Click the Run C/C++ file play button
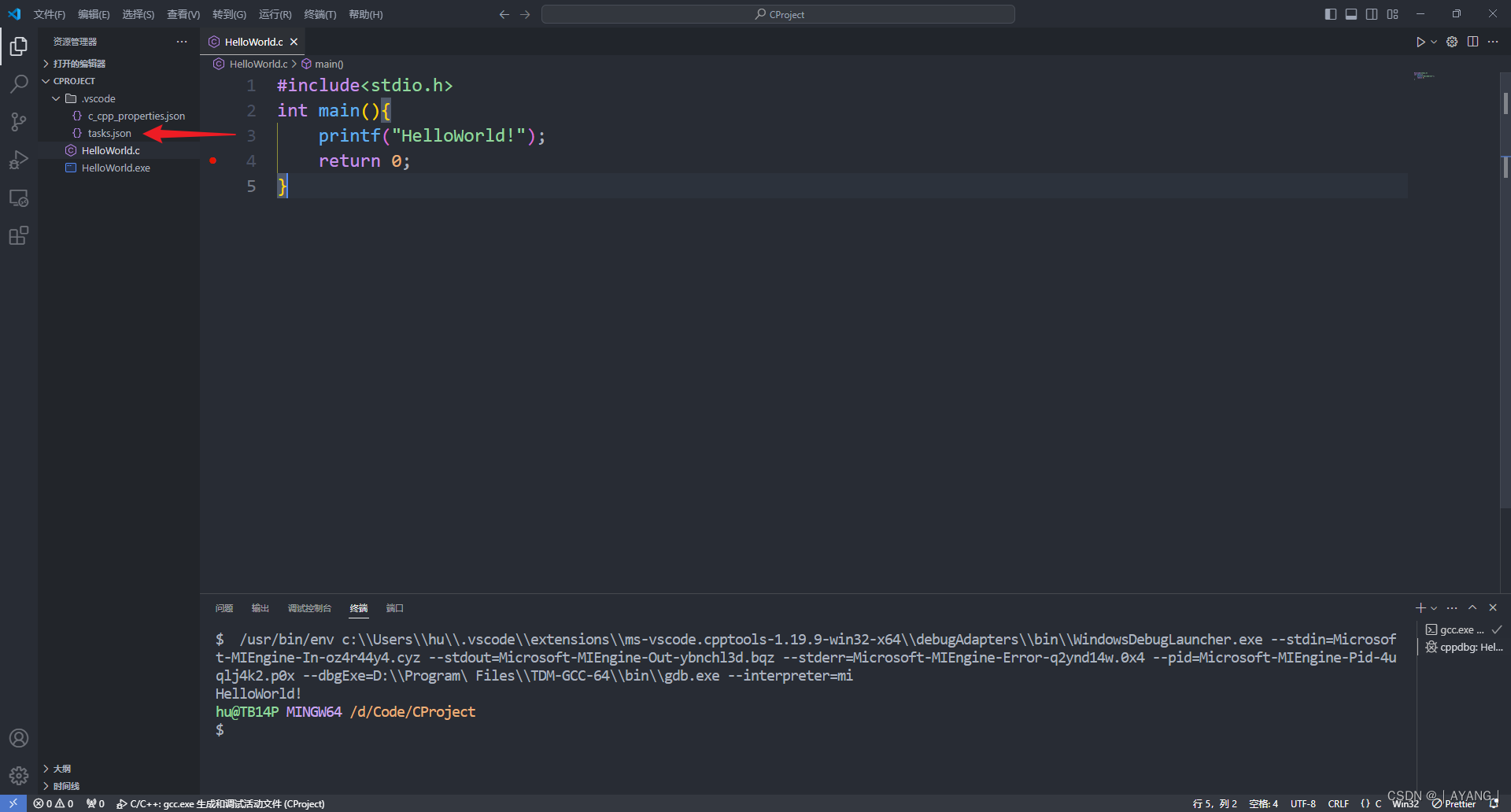Viewport: 1511px width, 812px height. [1420, 42]
